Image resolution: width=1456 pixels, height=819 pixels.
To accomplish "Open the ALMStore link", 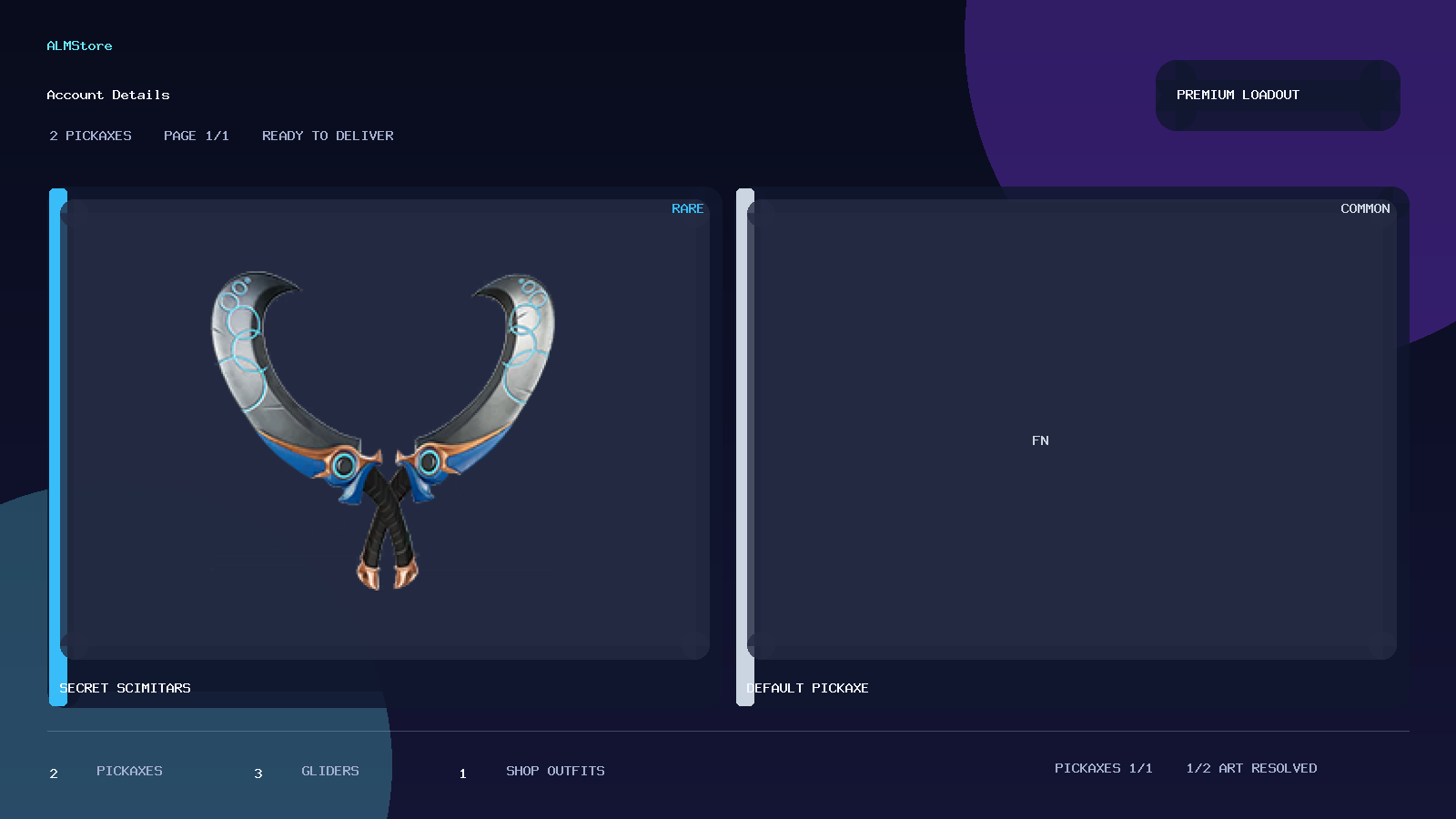I will tap(79, 45).
